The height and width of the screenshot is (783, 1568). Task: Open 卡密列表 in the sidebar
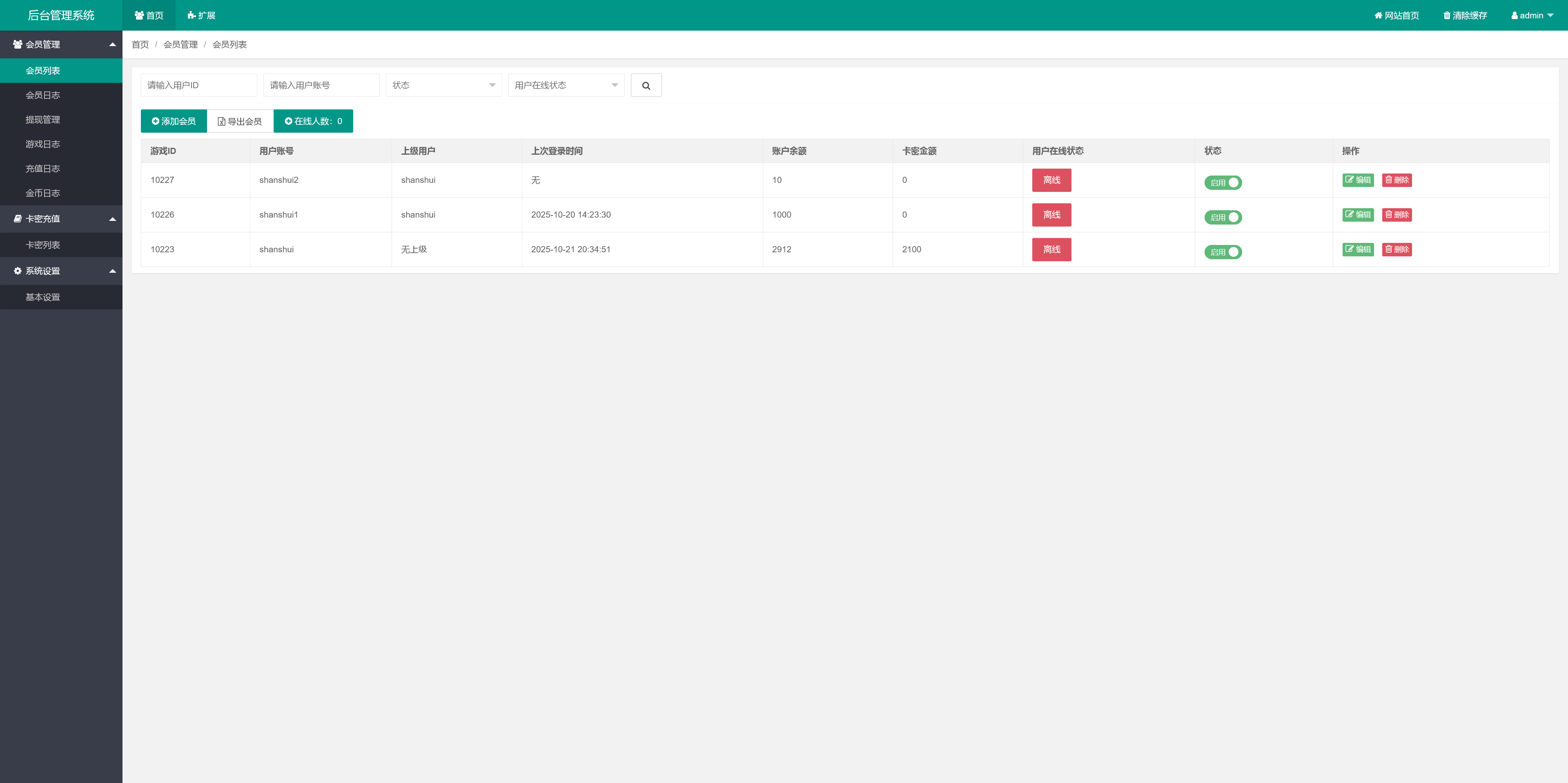point(42,245)
